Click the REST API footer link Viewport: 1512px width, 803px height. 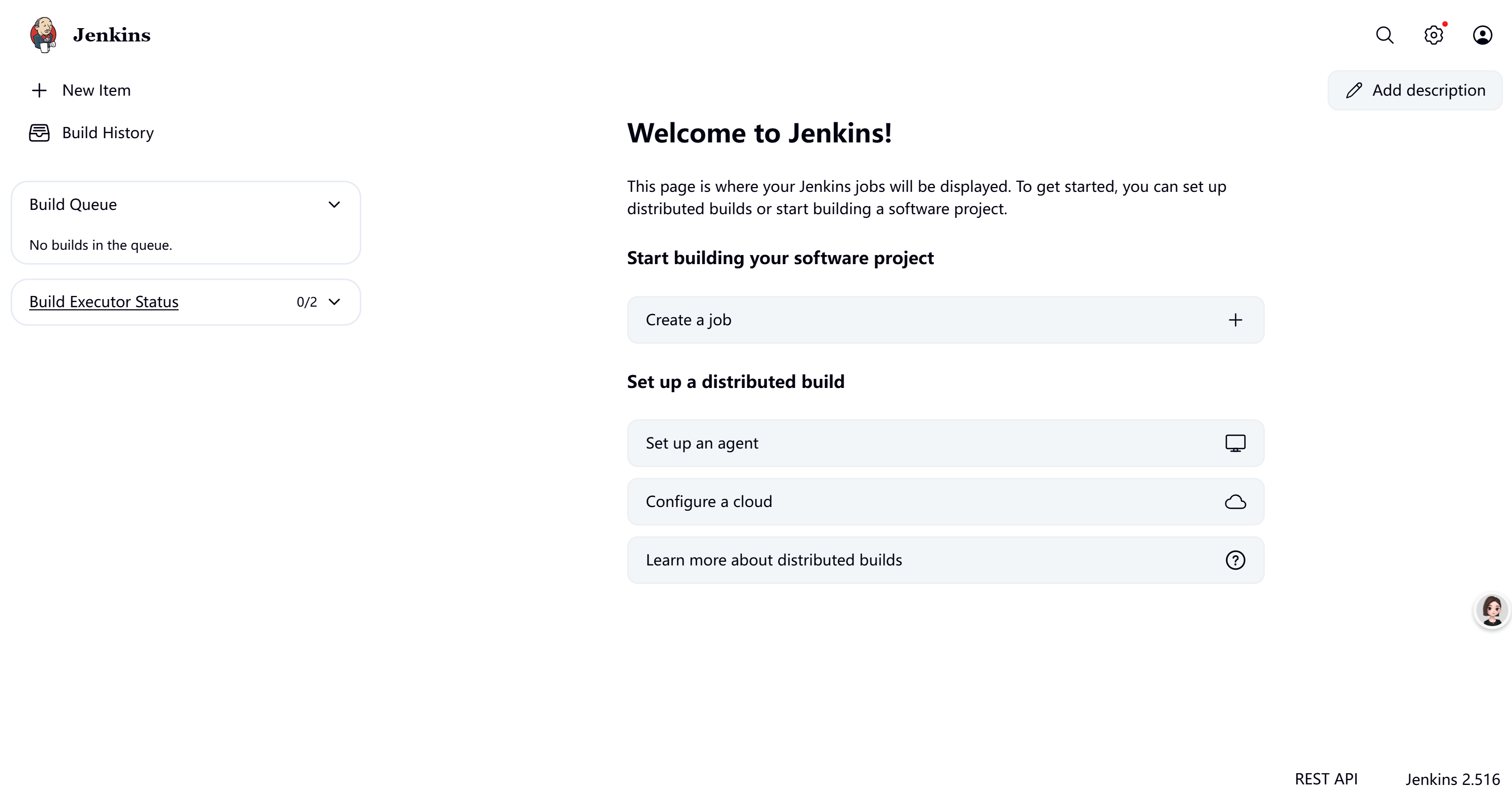[x=1326, y=779]
